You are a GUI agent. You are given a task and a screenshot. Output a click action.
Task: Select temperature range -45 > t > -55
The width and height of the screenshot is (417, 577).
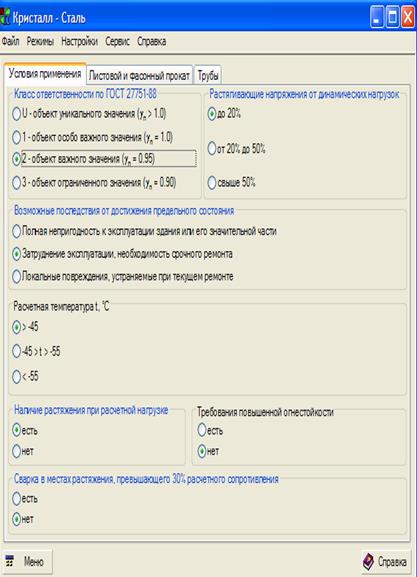(x=16, y=351)
